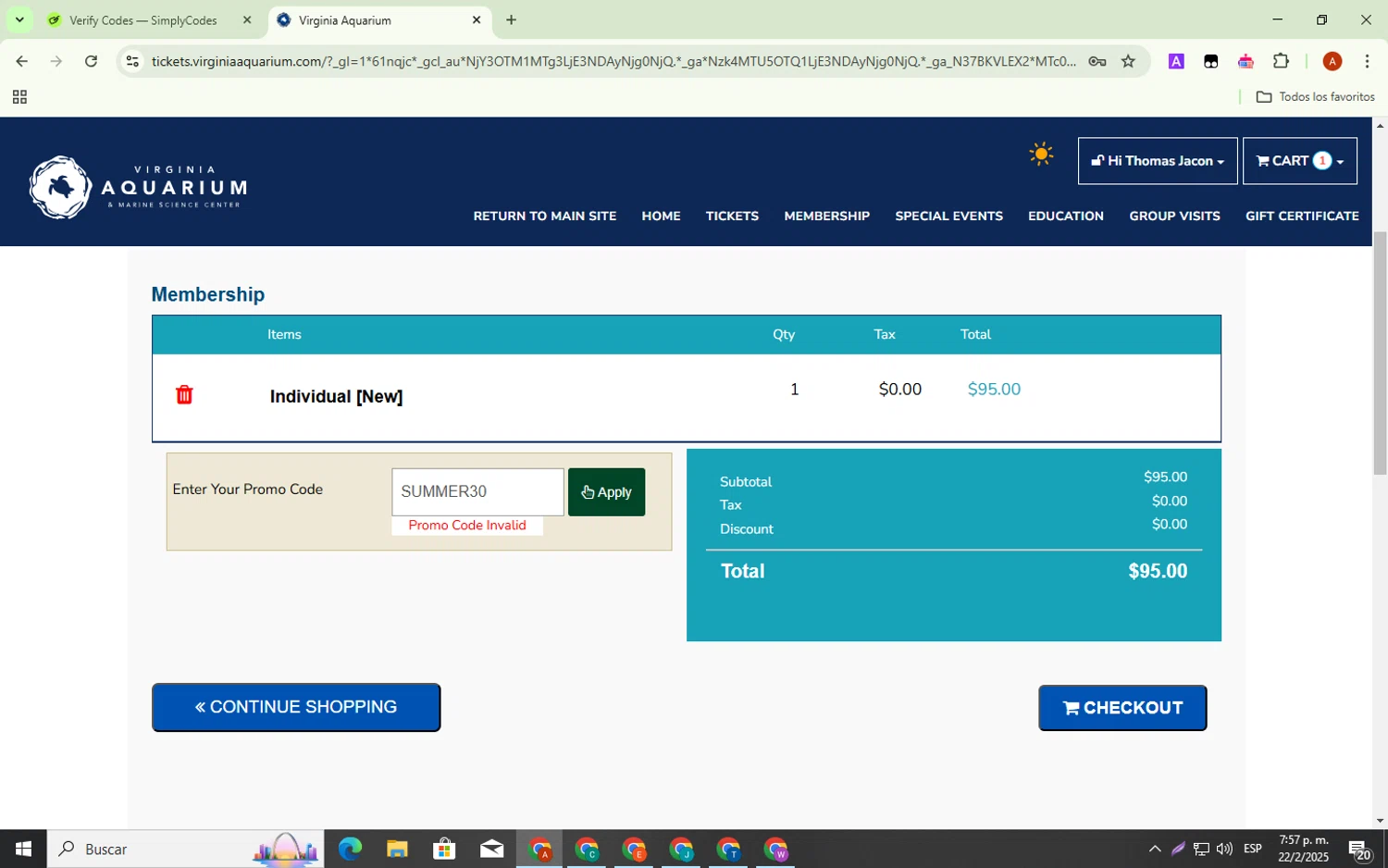Open the tab search dropdown arrow

tap(19, 19)
